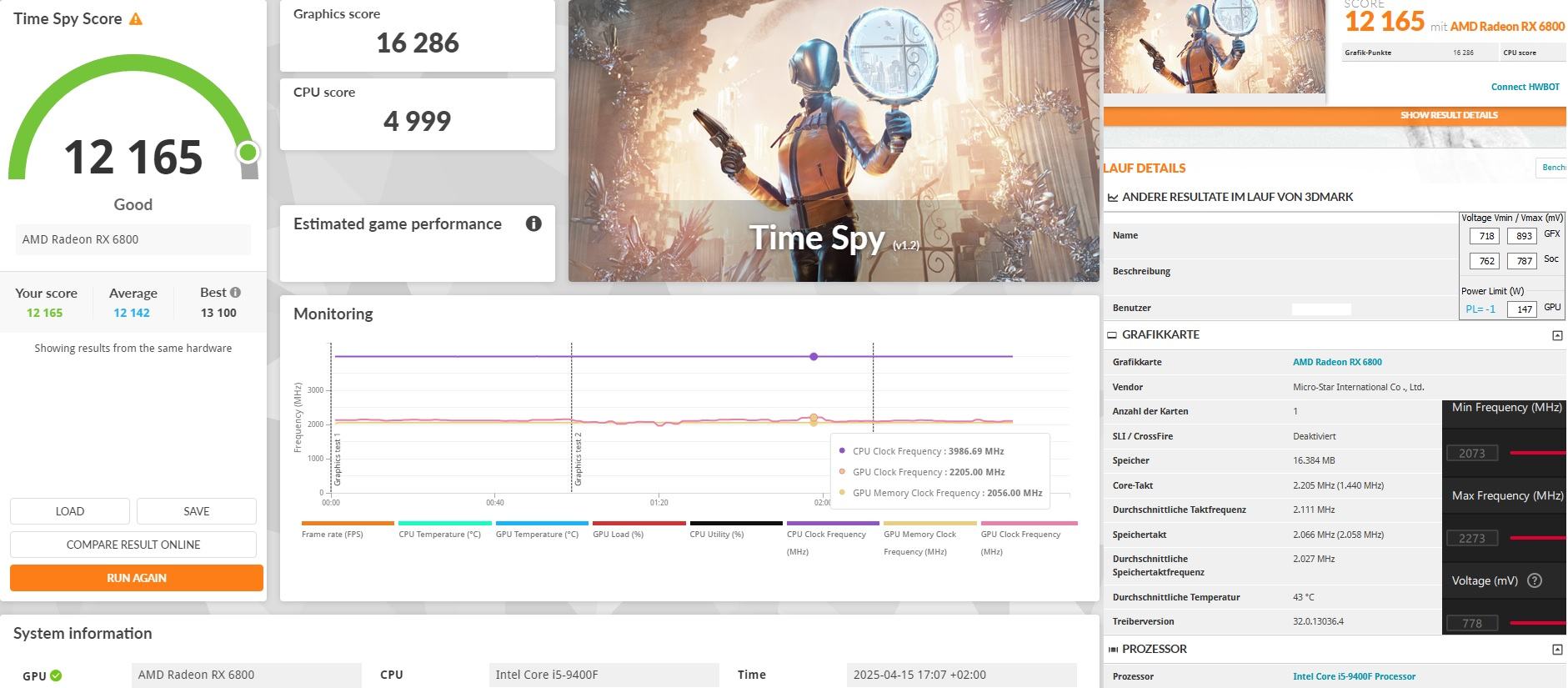
Task: Toggle the GPU Temperature (°C) legend item
Action: pos(542,530)
